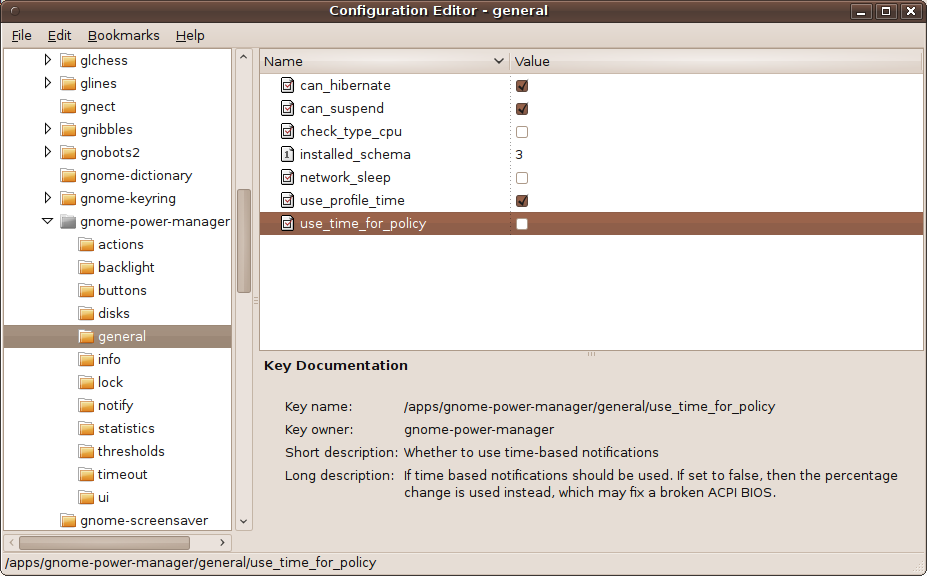
Task: Maximize the Configuration Editor window
Action: (886, 11)
